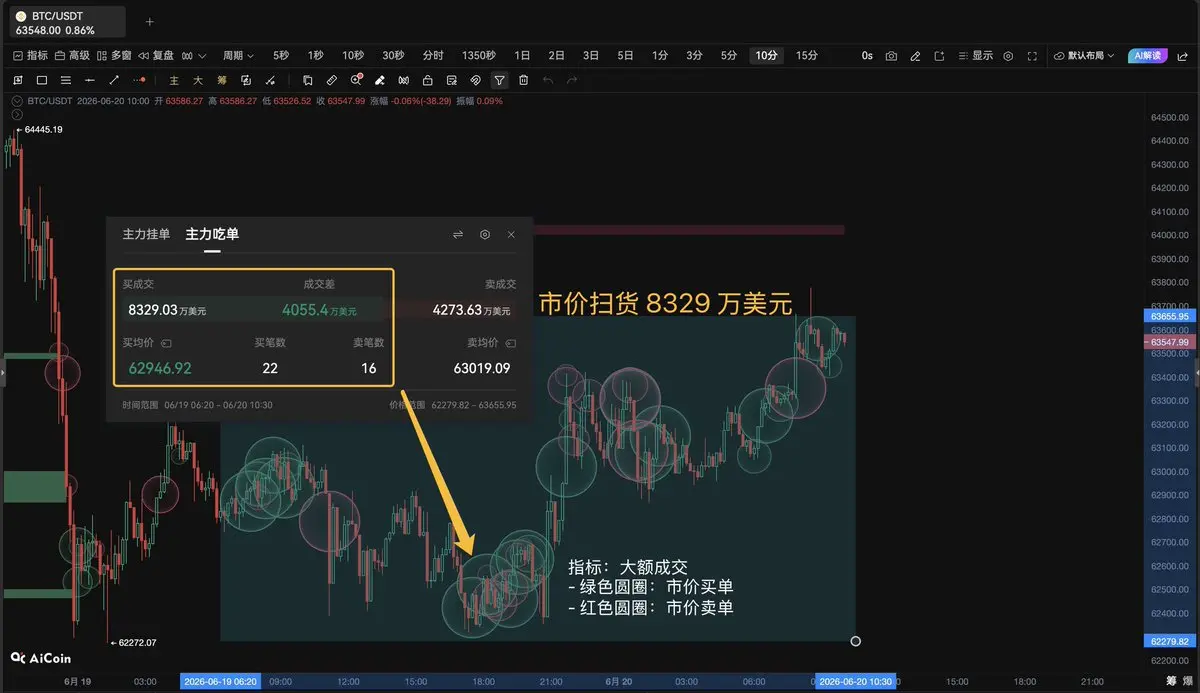
Task: Click the 2026-06-20 10:30 time marker
Action: point(854,681)
